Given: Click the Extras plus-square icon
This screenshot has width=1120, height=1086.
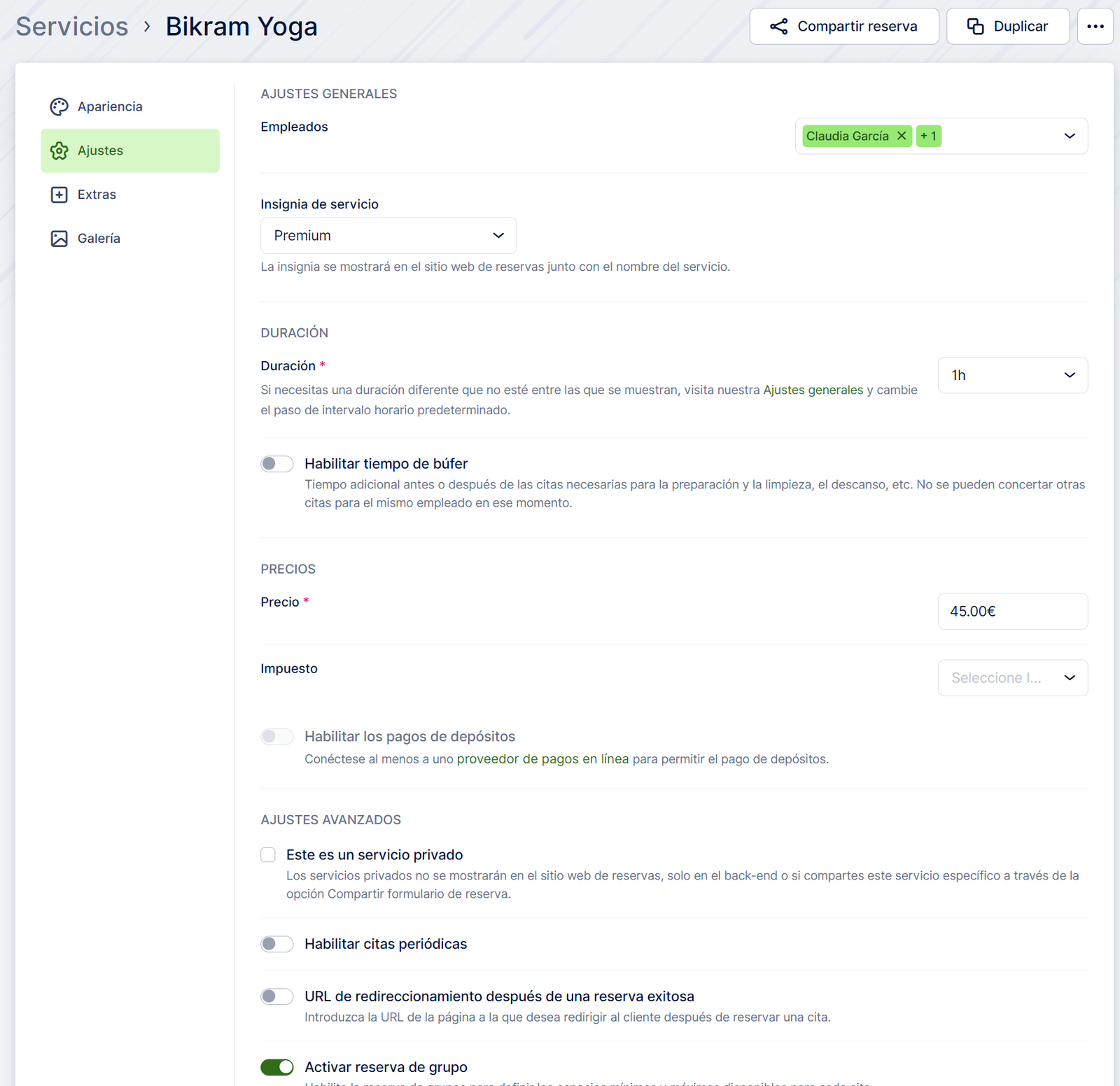Looking at the screenshot, I should (59, 195).
